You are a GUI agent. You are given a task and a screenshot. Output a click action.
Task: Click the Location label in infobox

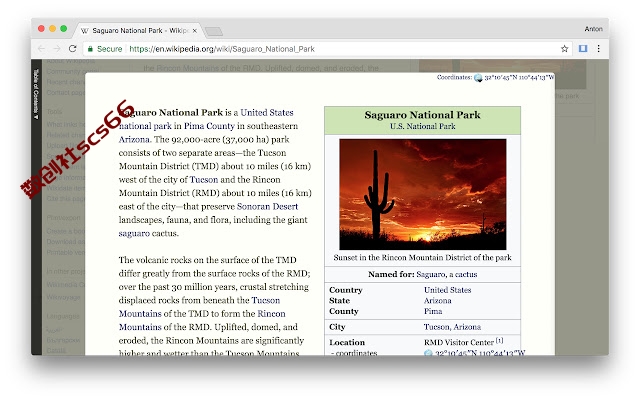coord(347,342)
